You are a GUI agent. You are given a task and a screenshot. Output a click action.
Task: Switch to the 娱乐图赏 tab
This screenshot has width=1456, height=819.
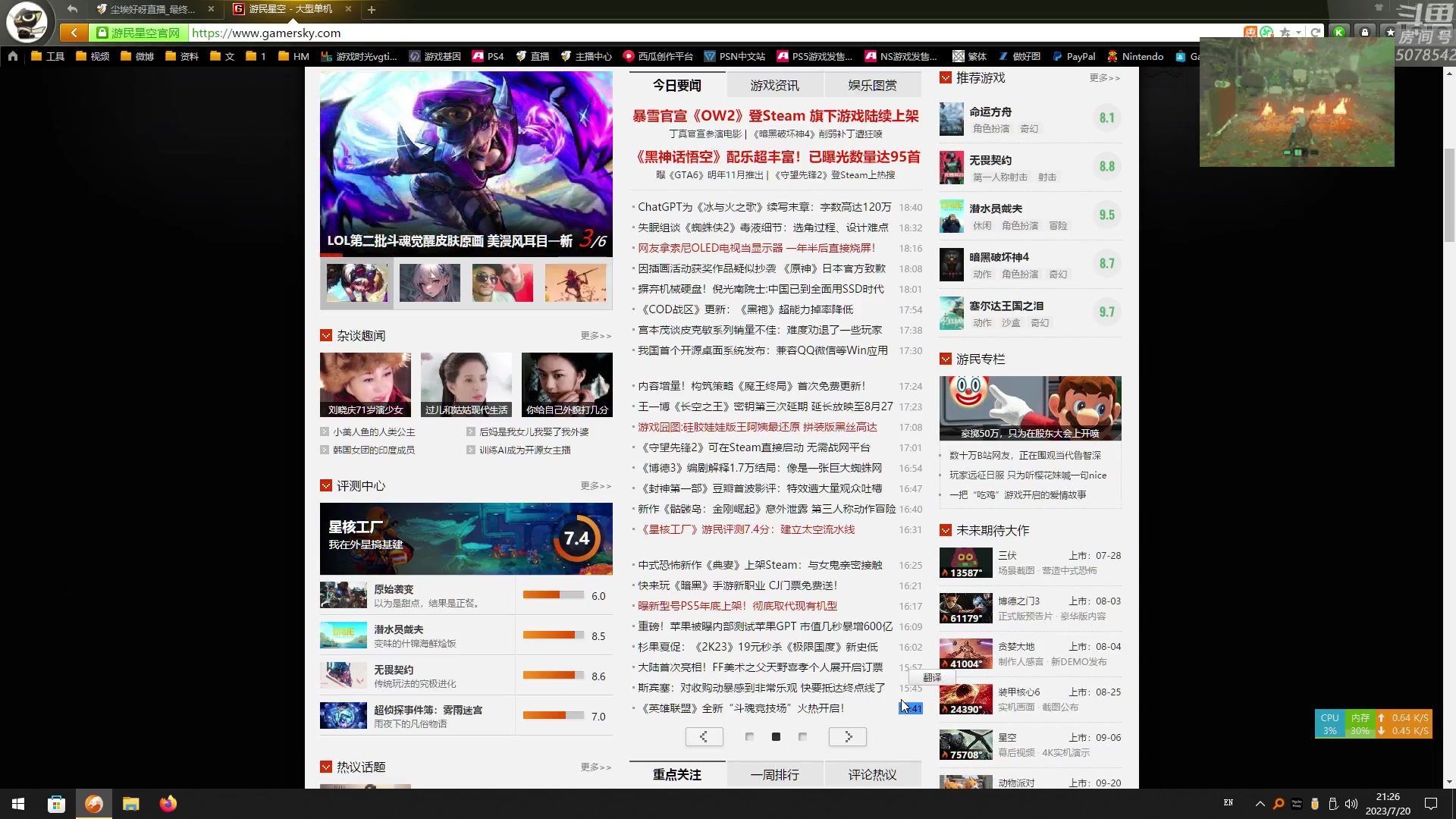coord(872,85)
